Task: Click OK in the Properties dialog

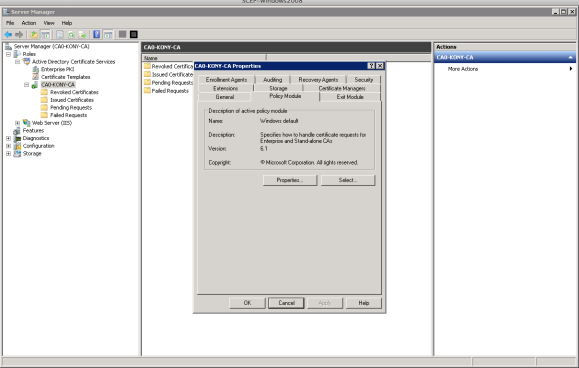Action: [x=247, y=303]
